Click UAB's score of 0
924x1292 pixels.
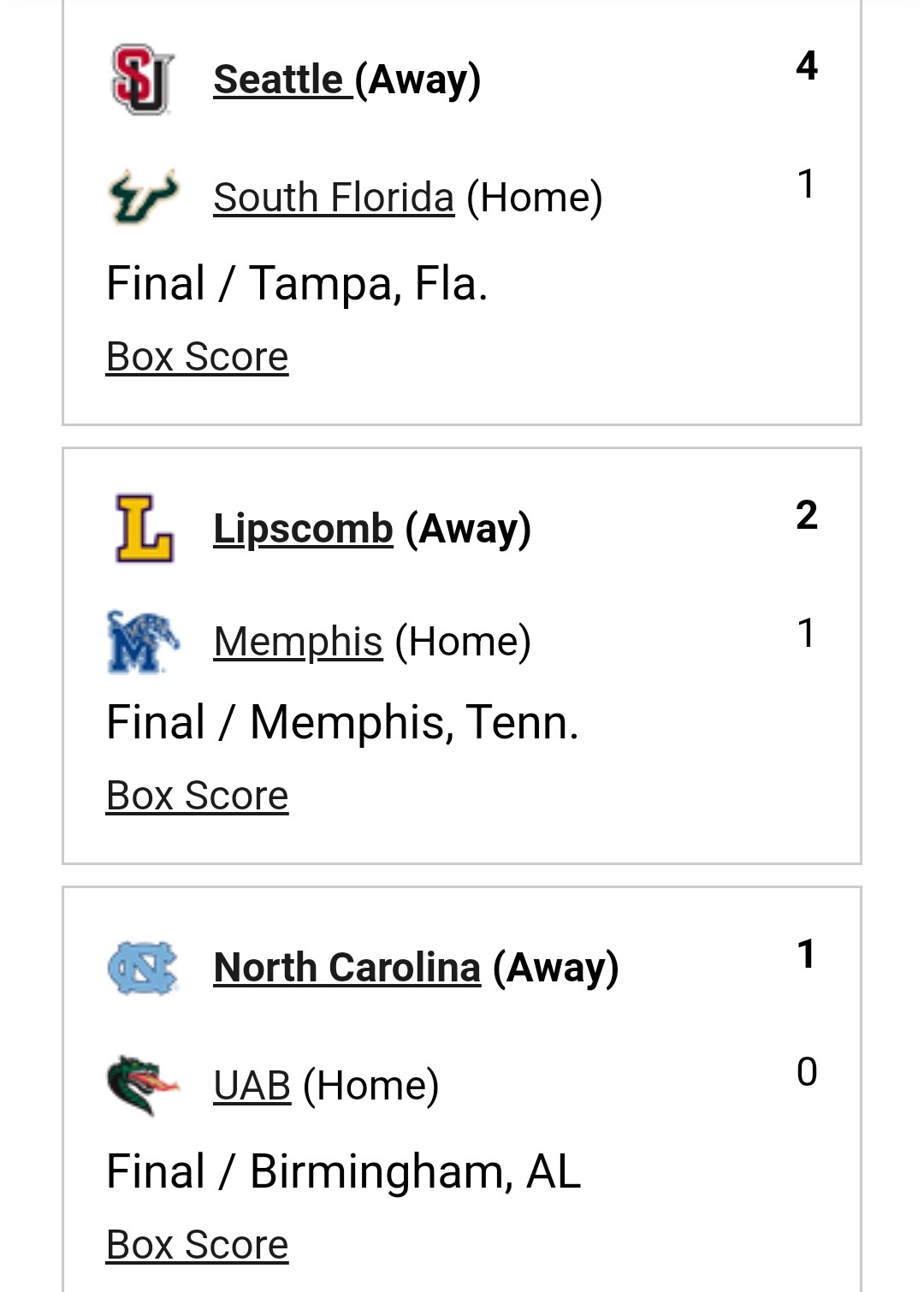[x=806, y=1072]
